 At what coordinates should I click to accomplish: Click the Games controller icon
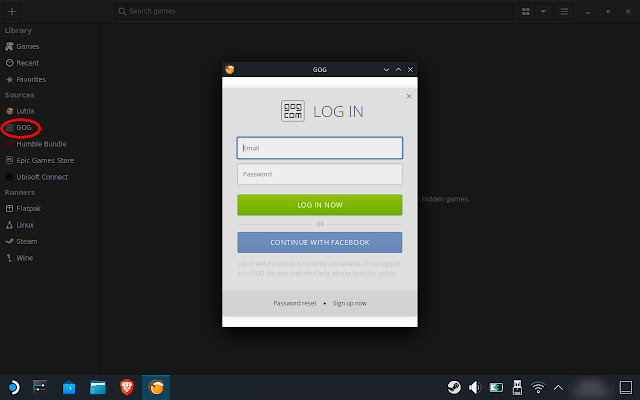pos(9,47)
